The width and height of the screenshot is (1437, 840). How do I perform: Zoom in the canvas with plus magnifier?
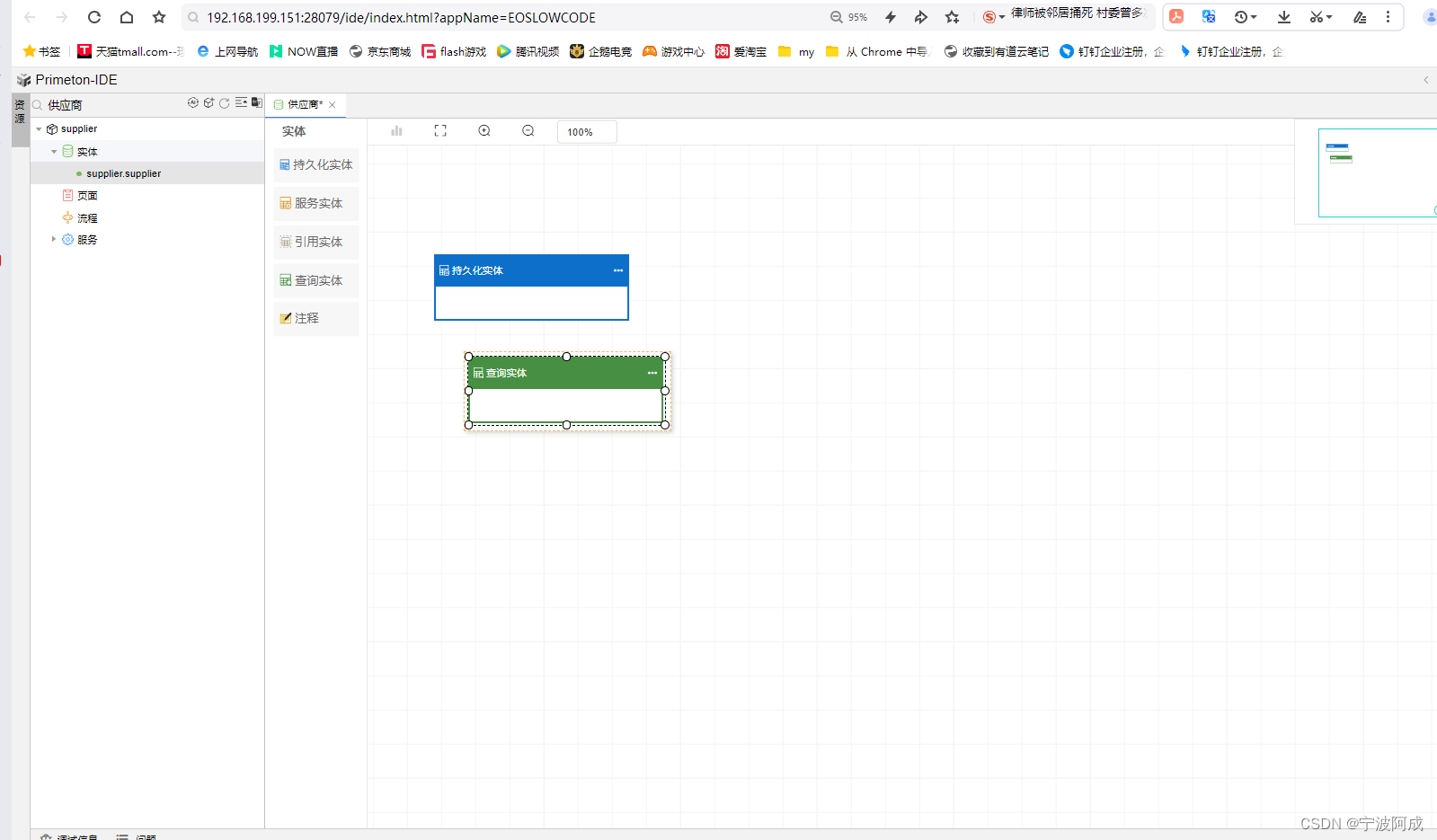point(484,131)
